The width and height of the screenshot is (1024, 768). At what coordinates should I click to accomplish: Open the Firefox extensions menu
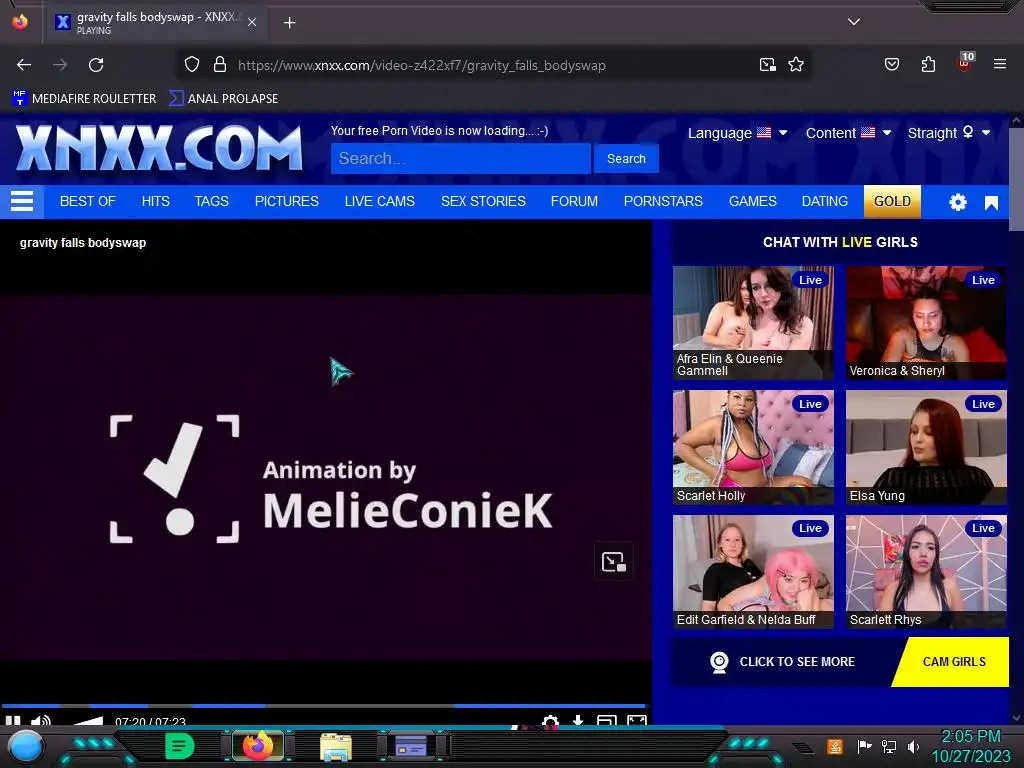click(x=928, y=64)
